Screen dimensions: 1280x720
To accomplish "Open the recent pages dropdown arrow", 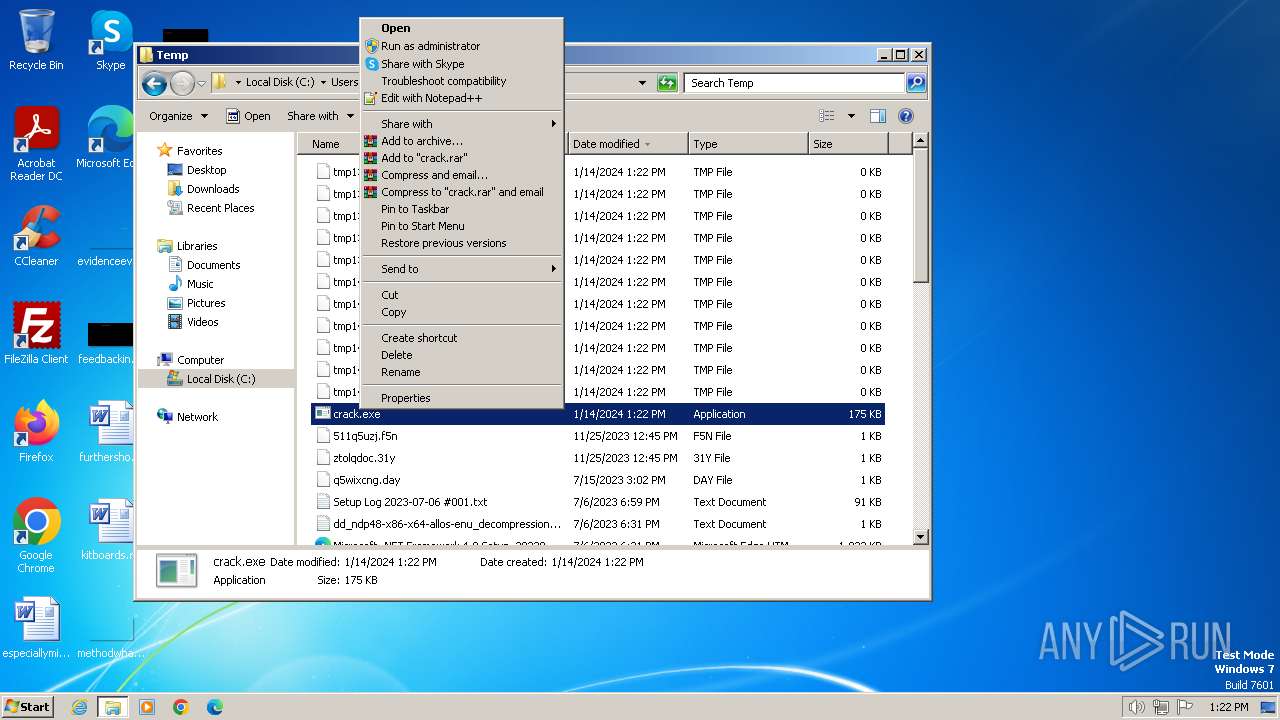I will point(202,83).
